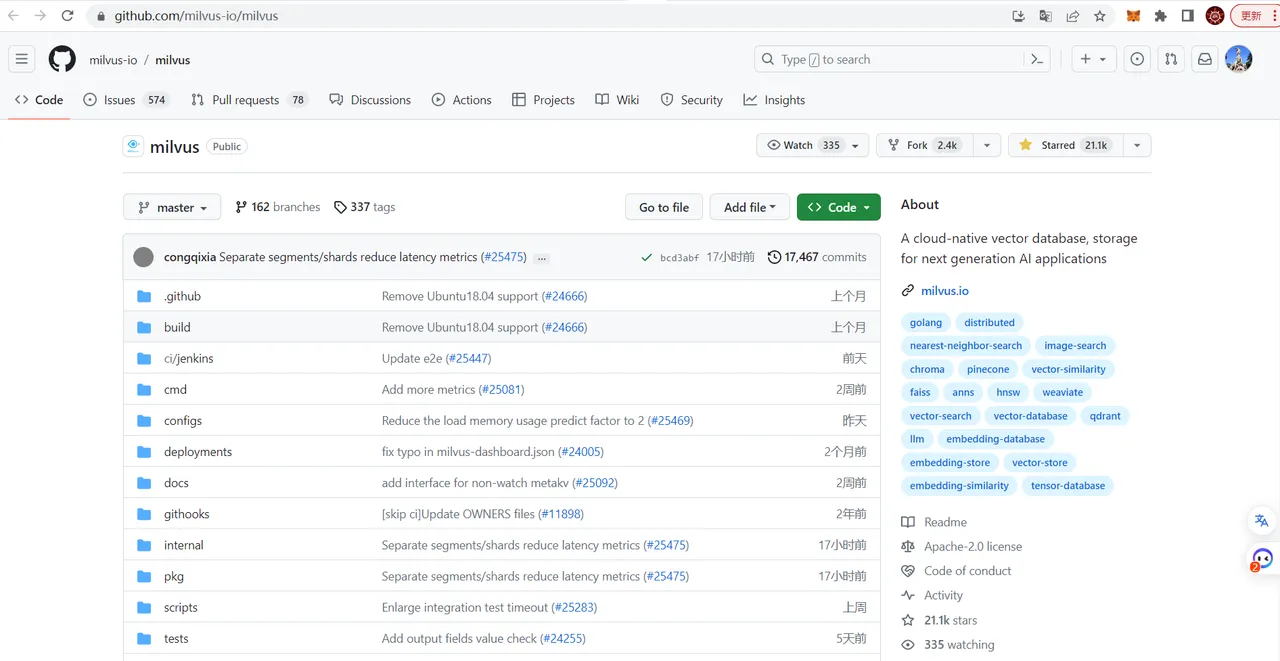Viewport: 1280px width, 661px height.
Task: Click congqixia's commit author avatar
Action: point(144,257)
